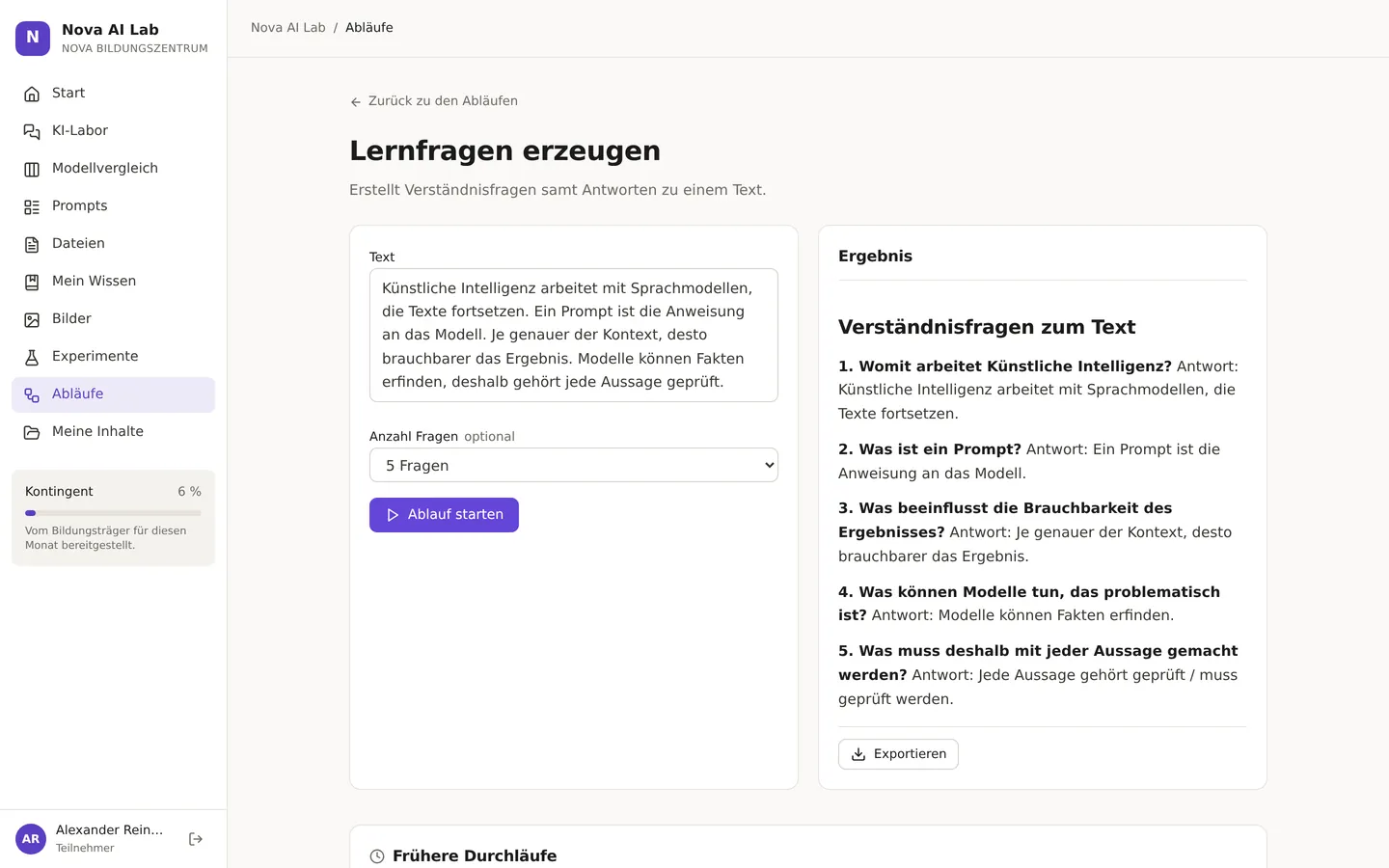Open Modellvergleich in the sidebar

tap(113, 169)
